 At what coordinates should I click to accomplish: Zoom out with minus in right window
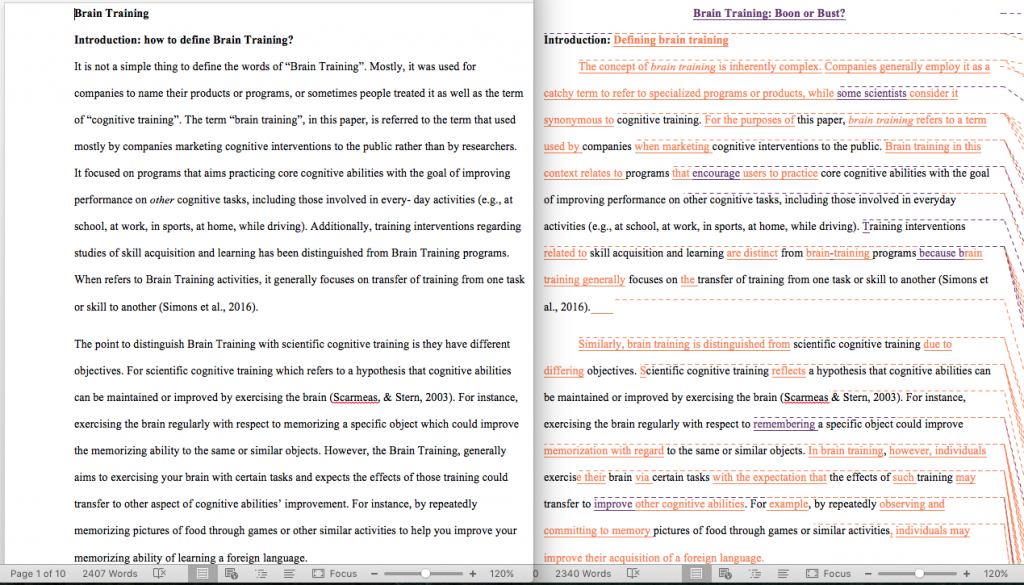pos(869,573)
